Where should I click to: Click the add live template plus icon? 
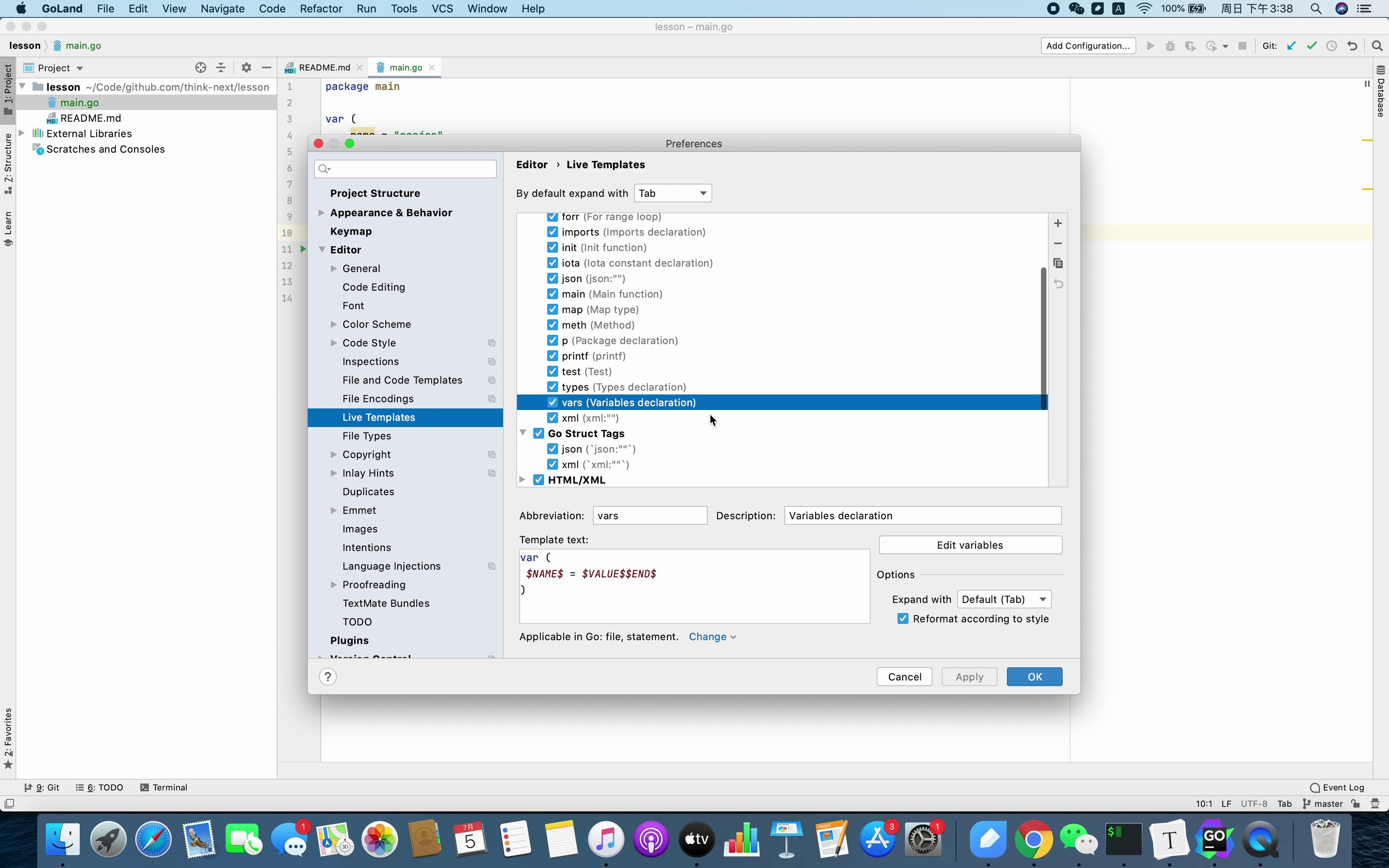(1058, 223)
